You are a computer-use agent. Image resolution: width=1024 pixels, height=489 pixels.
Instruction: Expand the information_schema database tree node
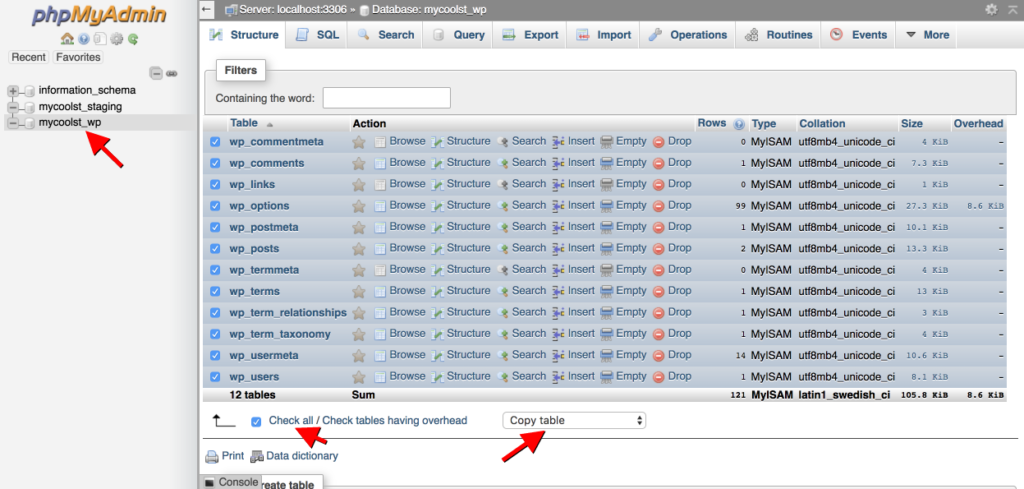[x=13, y=91]
